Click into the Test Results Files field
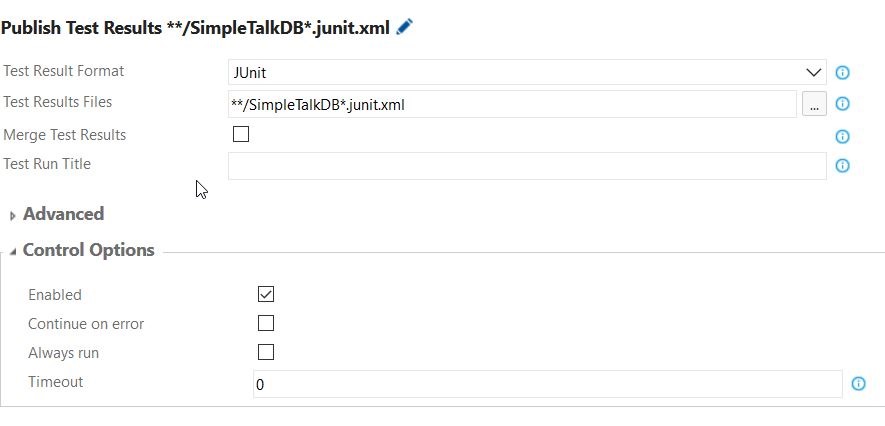This screenshot has height=426, width=885. pyautogui.click(x=511, y=104)
